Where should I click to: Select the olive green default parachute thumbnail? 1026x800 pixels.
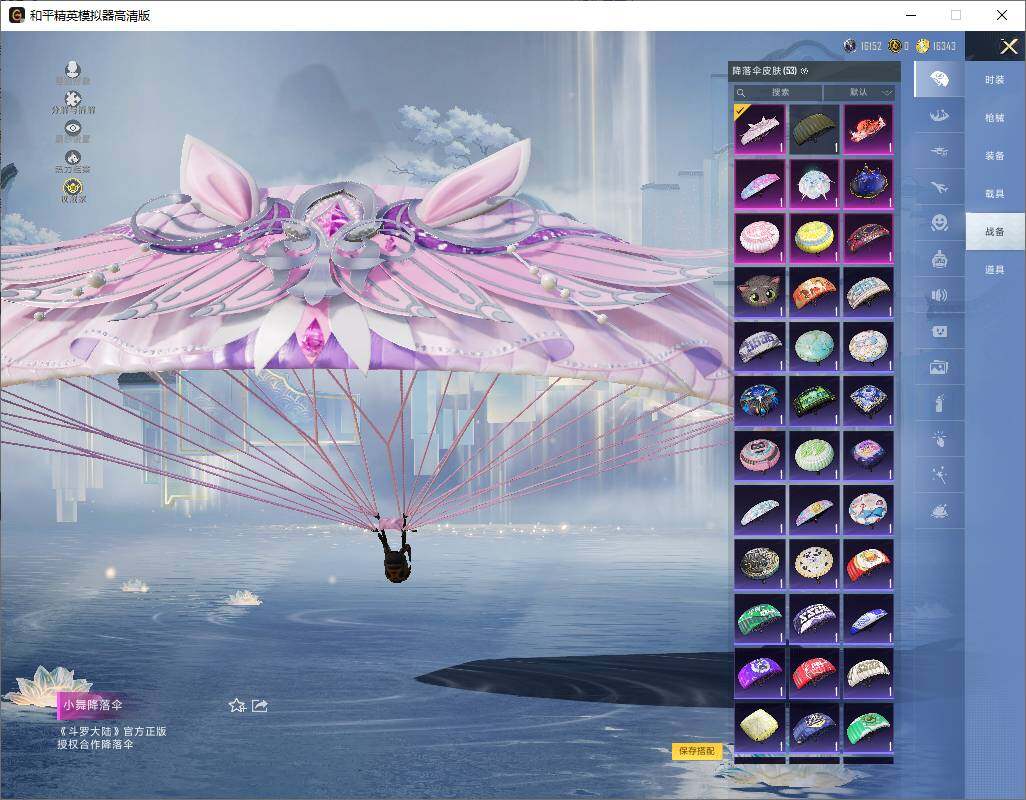(x=814, y=129)
